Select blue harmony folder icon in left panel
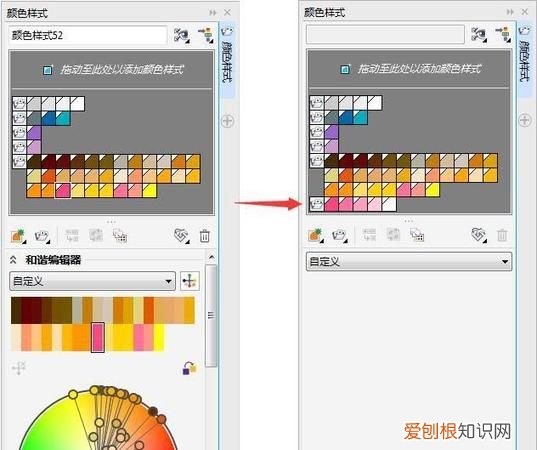The width and height of the screenshot is (537, 450). (20, 118)
